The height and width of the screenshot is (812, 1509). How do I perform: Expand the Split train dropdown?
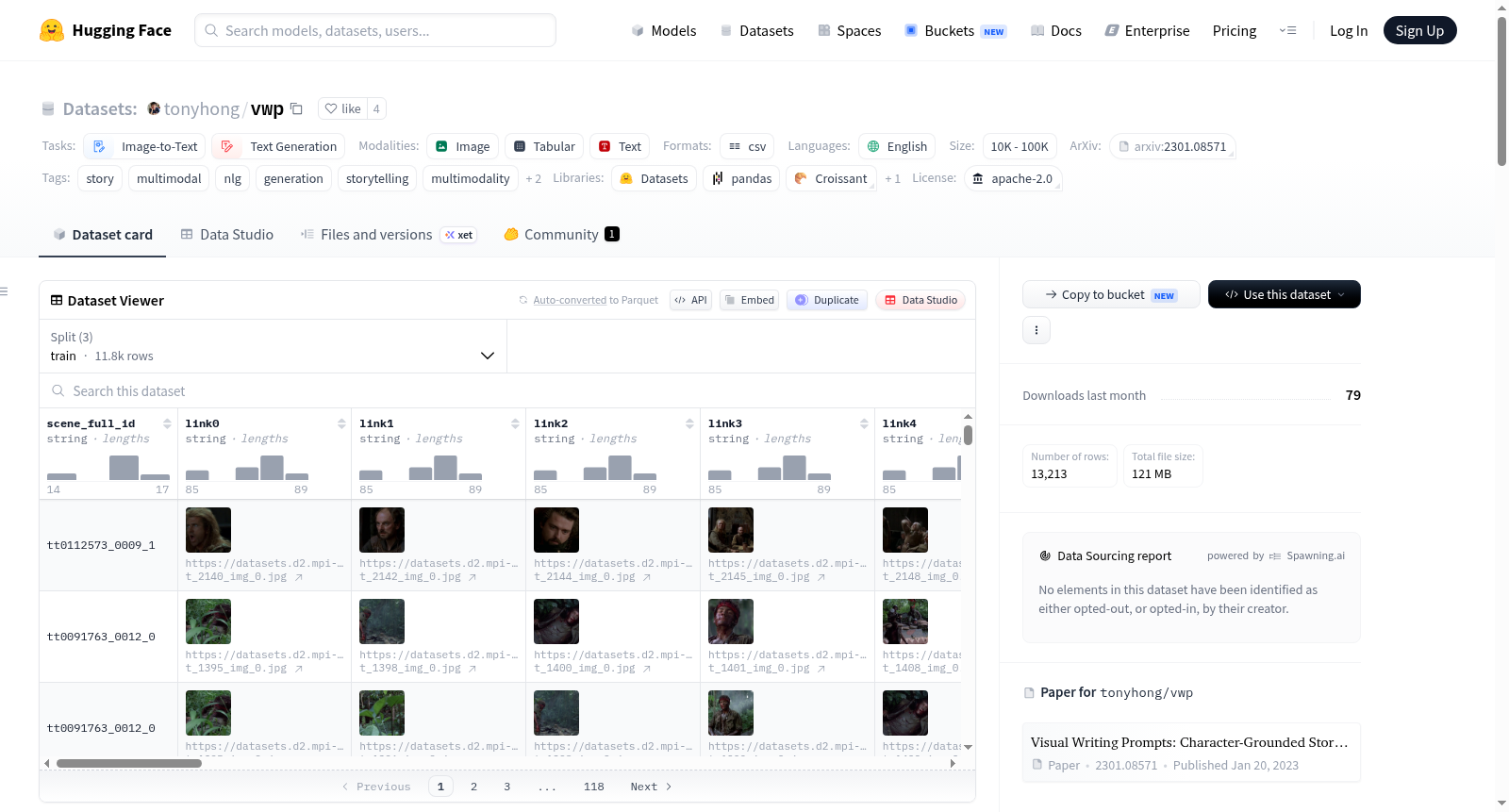(x=273, y=346)
